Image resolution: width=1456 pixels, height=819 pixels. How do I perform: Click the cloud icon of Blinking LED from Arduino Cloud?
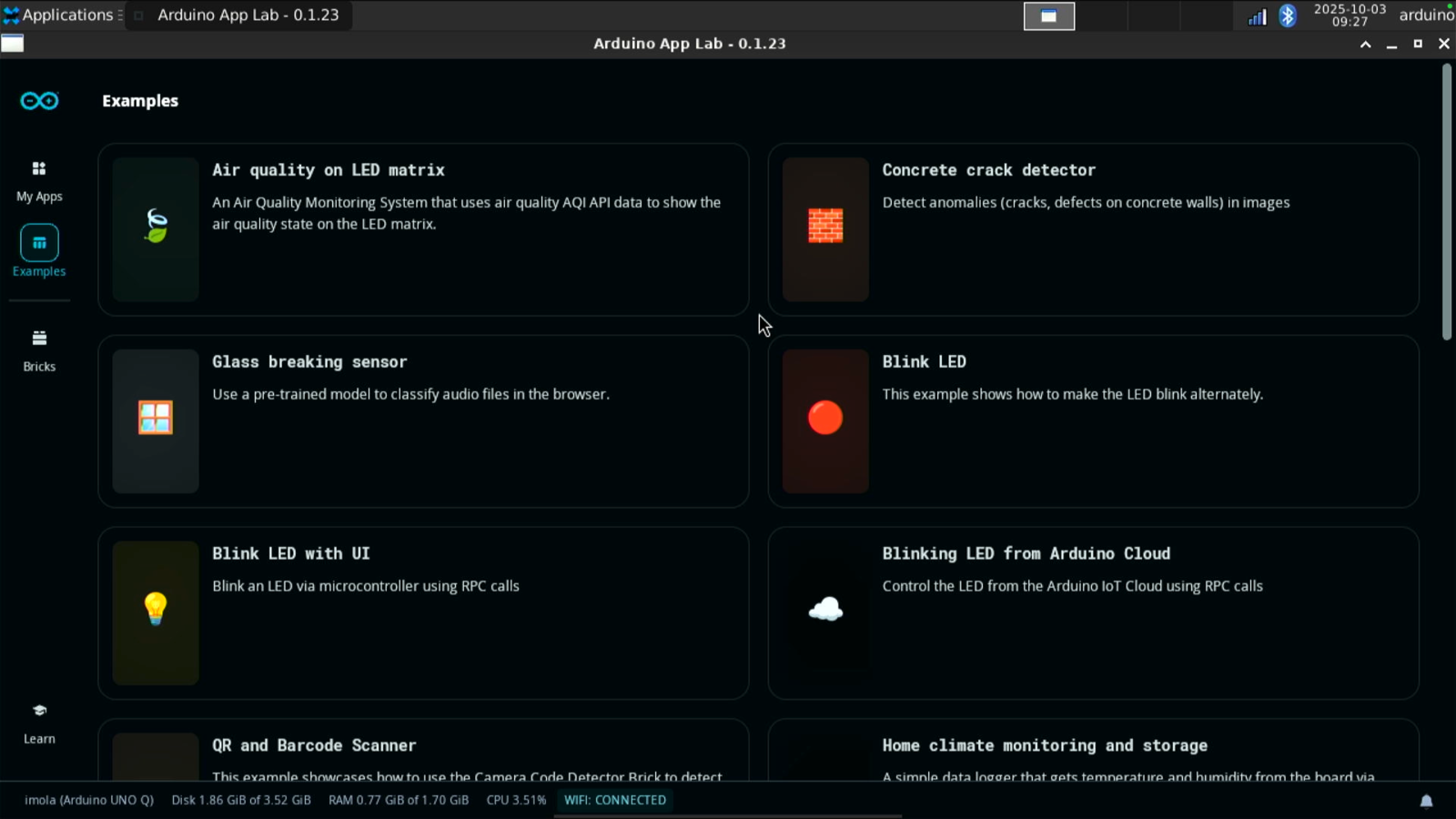[x=825, y=609]
